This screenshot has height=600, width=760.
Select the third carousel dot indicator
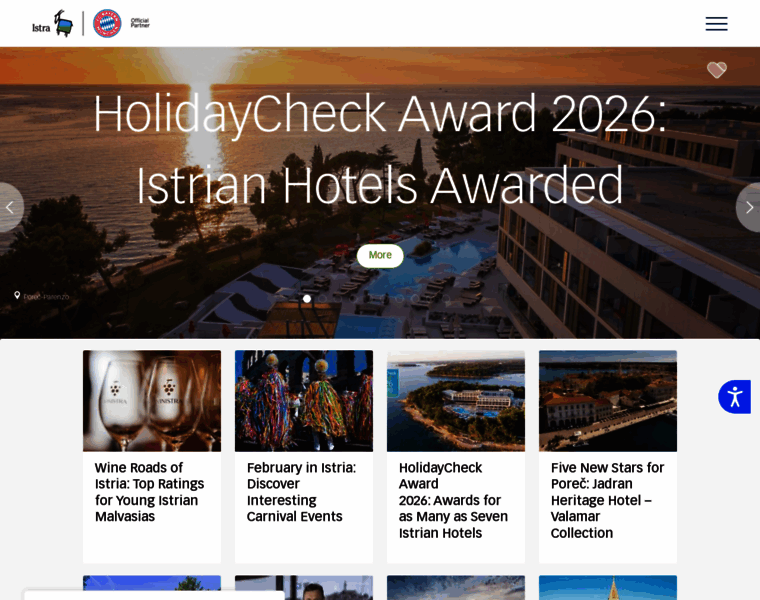[x=338, y=299]
